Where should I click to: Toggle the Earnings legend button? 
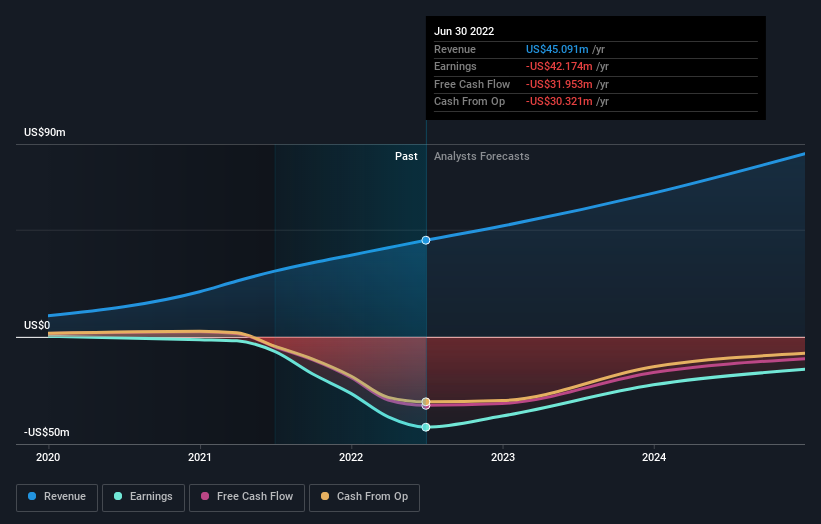pyautogui.click(x=143, y=497)
